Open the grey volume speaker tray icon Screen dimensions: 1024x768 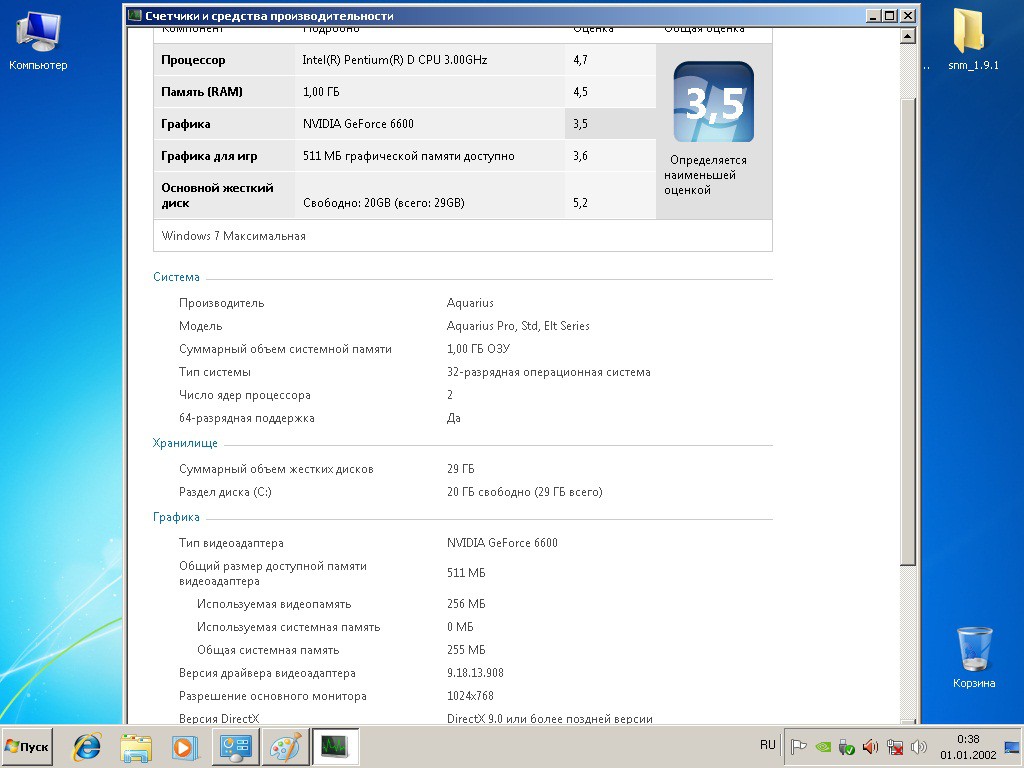(x=919, y=746)
